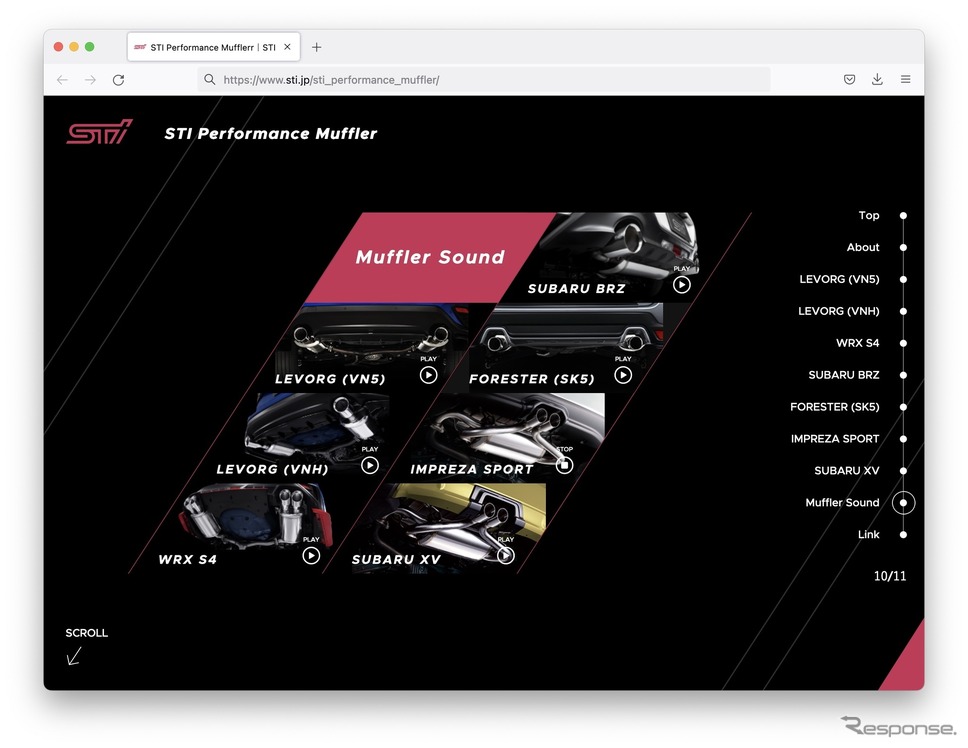This screenshot has height=748, width=968.
Task: Select the STI Performance Muffler browser tab
Action: click(x=214, y=47)
